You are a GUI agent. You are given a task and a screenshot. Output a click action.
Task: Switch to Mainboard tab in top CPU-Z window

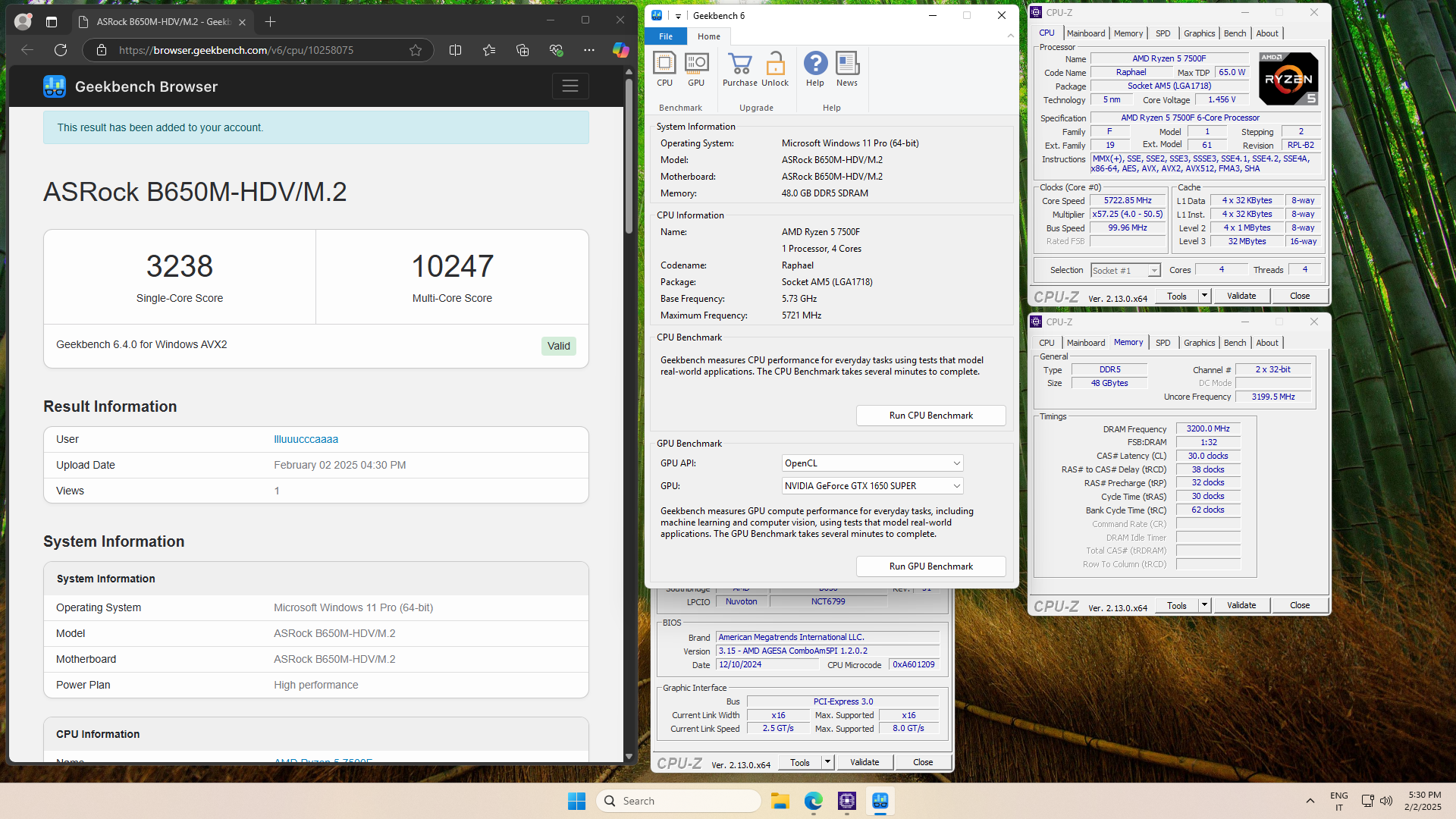click(1085, 33)
